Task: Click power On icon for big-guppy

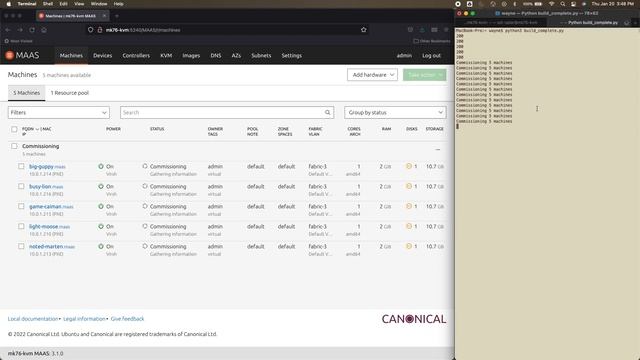Action: click(x=101, y=167)
